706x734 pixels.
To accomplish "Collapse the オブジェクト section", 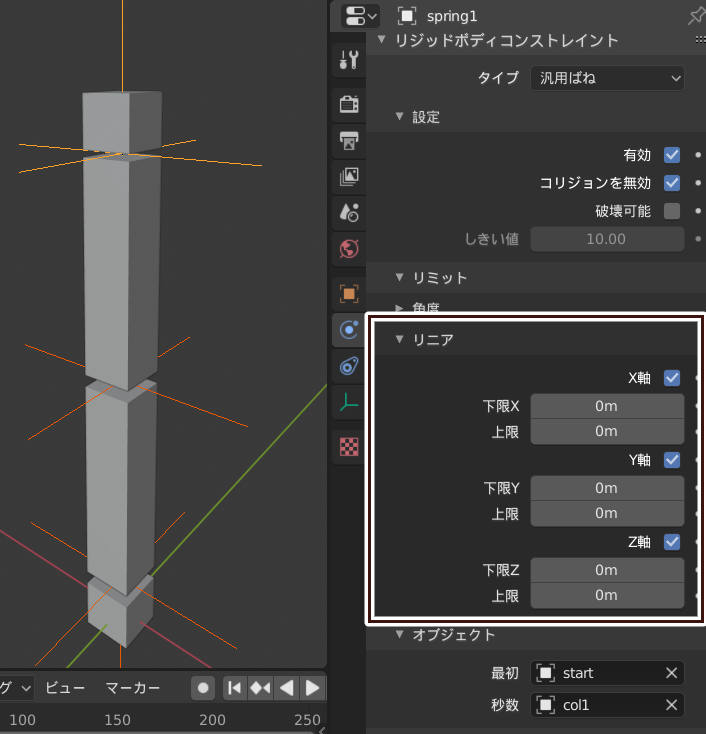I will click(x=399, y=634).
